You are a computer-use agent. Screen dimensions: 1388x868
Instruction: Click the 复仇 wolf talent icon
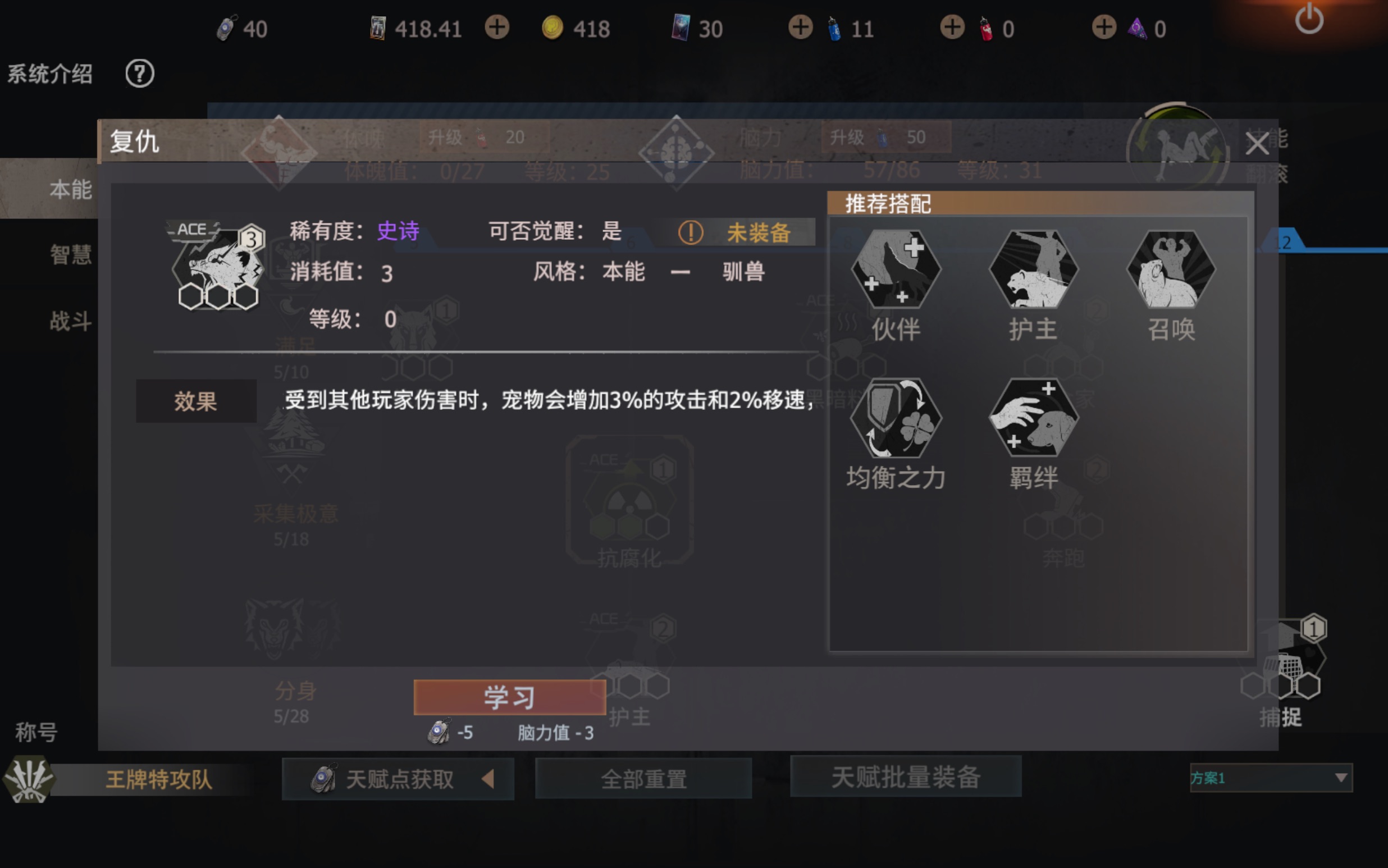(217, 266)
